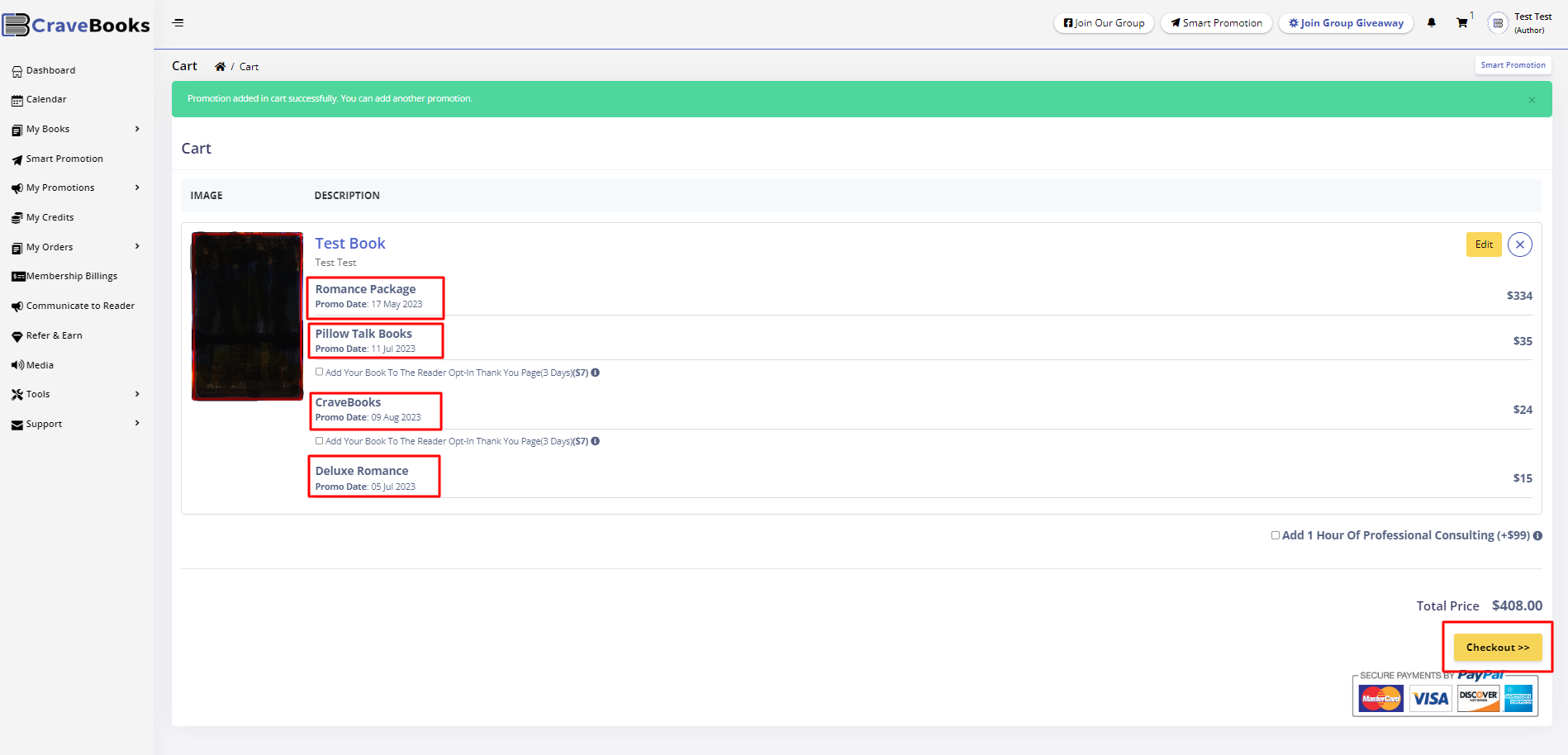Viewport: 1568px width, 755px height.
Task: Click the PayPal secure payments badge
Action: pos(1445,692)
